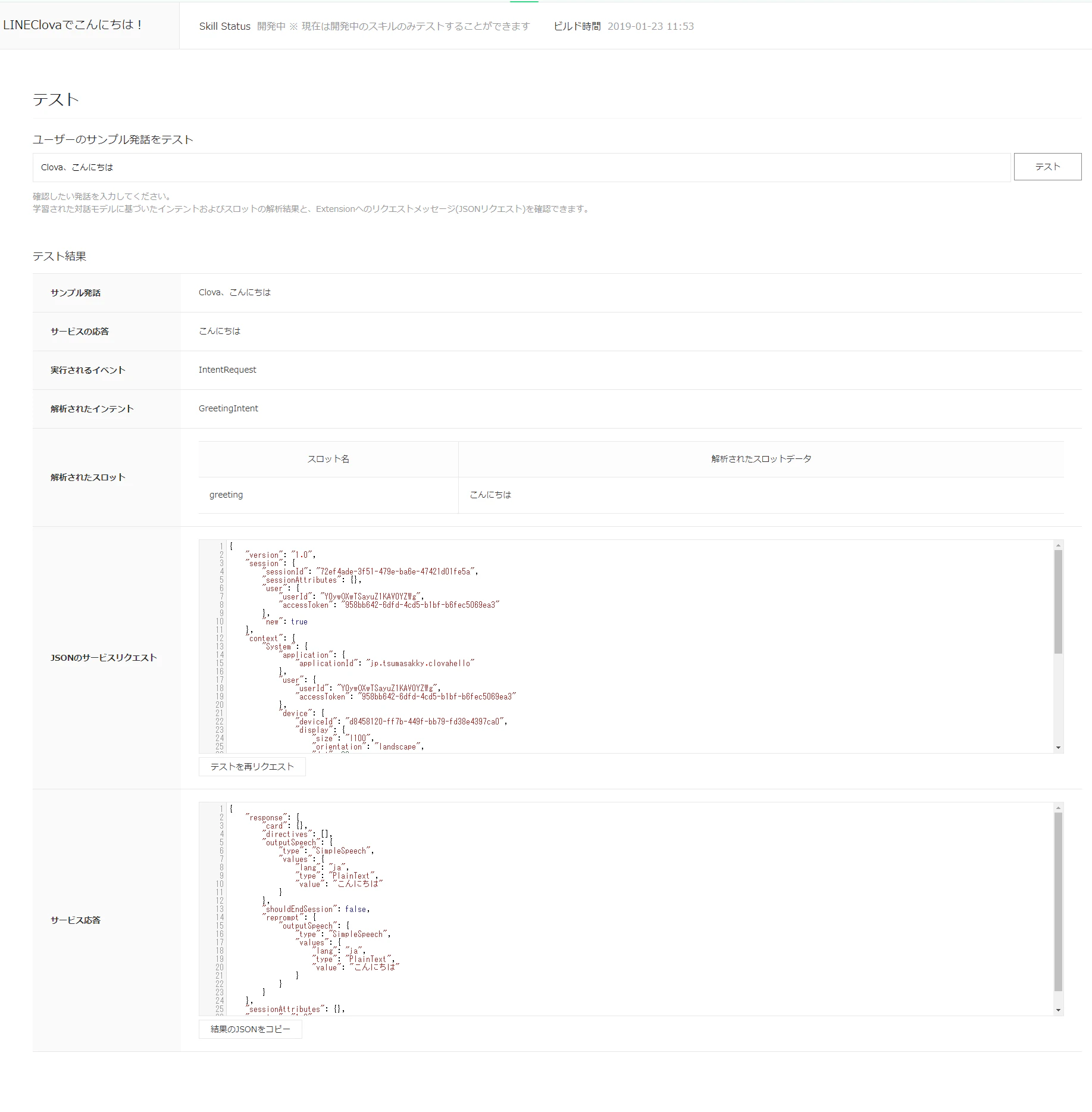The image size is (1092, 1112).
Task: Click the テストを再リクエスト button
Action: 252,767
